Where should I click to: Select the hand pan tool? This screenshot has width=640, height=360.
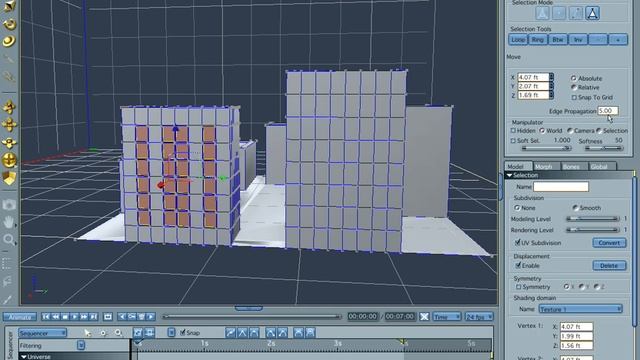pos(9,222)
